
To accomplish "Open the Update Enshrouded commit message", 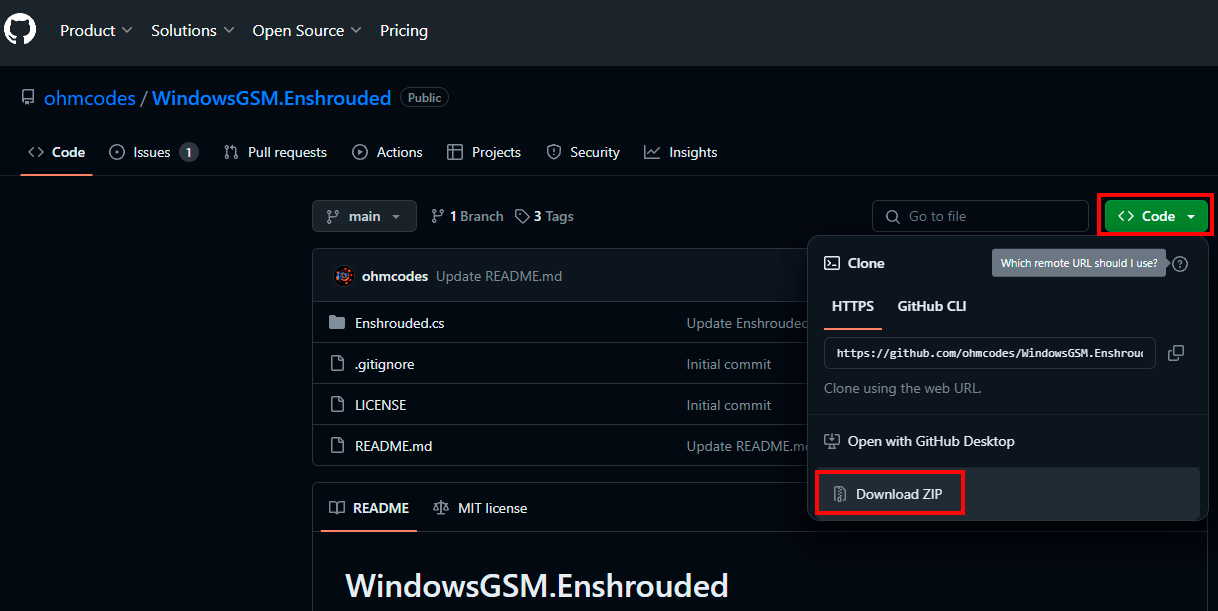I will point(747,323).
